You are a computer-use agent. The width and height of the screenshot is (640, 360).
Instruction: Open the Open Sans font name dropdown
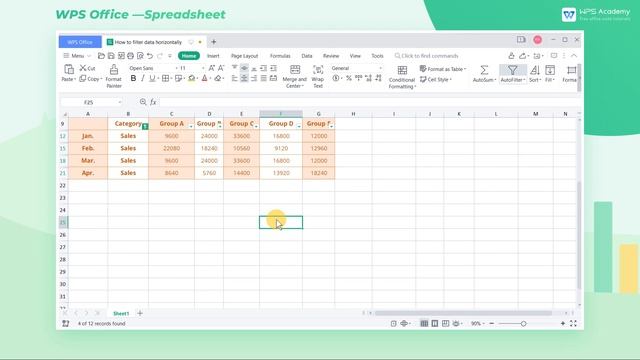[177, 68]
